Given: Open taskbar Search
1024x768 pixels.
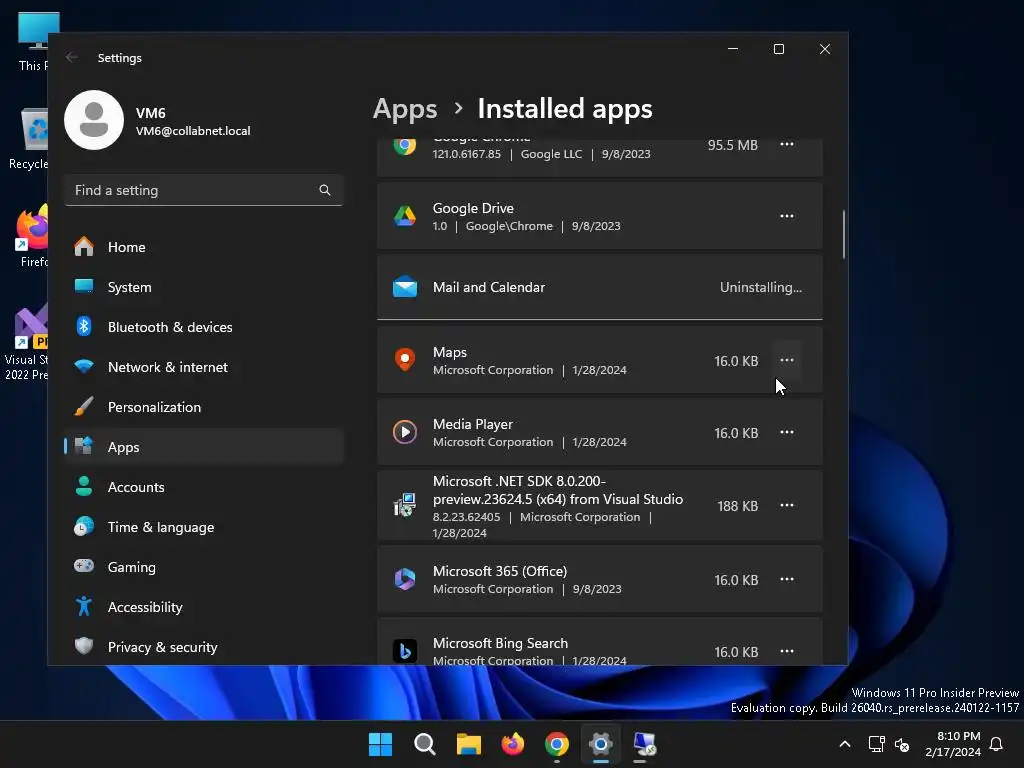Looking at the screenshot, I should pos(424,744).
